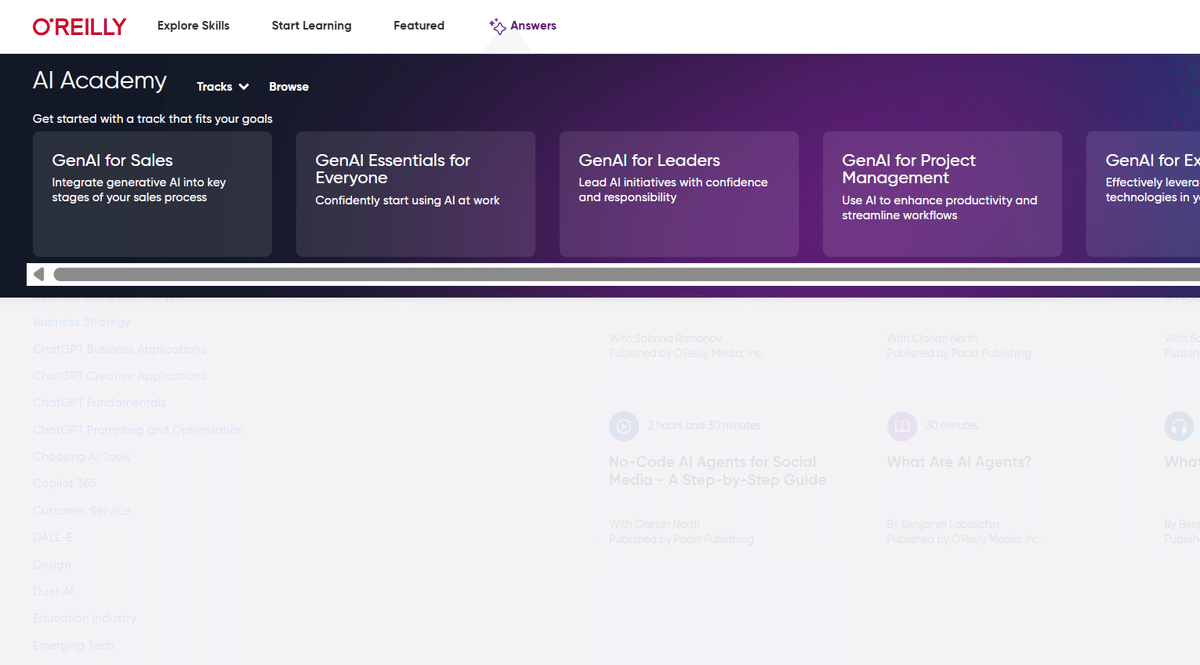Click the scrollbar left arrow

point(39,274)
